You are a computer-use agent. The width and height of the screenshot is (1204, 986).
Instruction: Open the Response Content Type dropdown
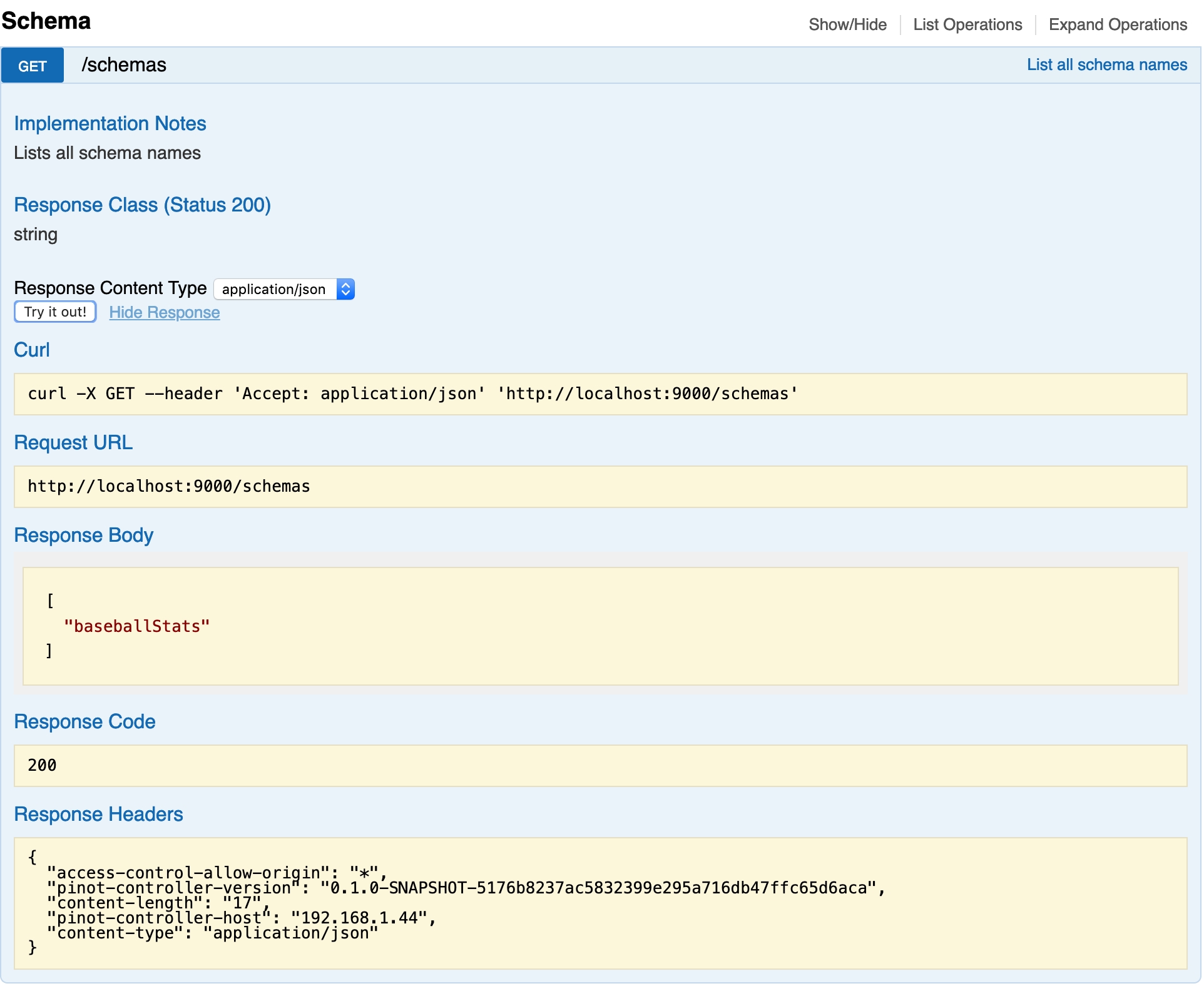(275, 289)
